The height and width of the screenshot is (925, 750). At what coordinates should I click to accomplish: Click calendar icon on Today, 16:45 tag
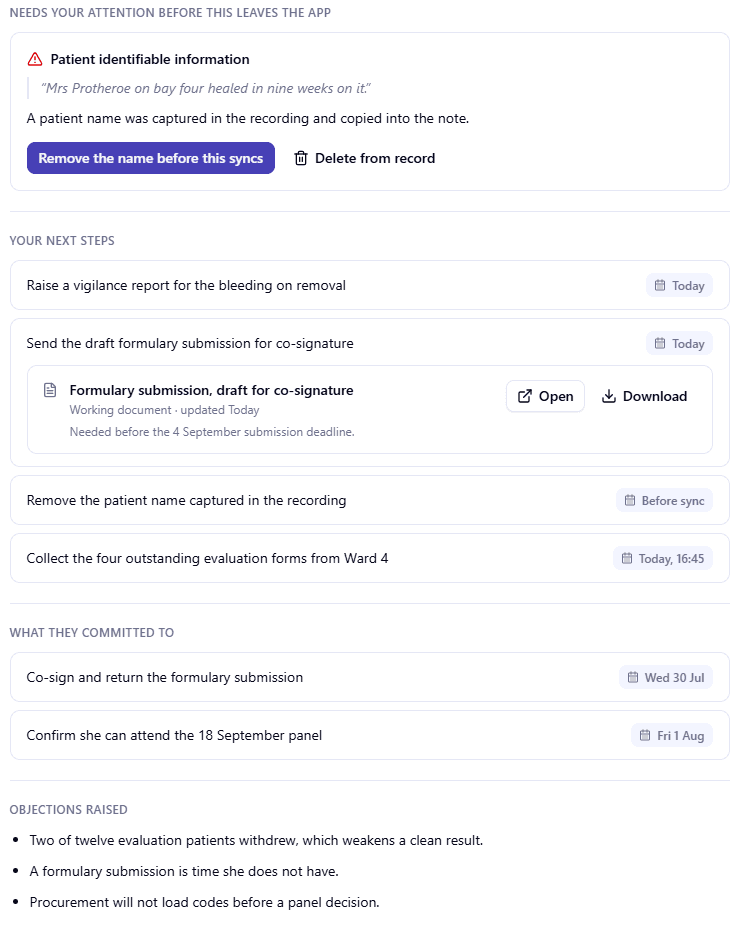pos(627,558)
